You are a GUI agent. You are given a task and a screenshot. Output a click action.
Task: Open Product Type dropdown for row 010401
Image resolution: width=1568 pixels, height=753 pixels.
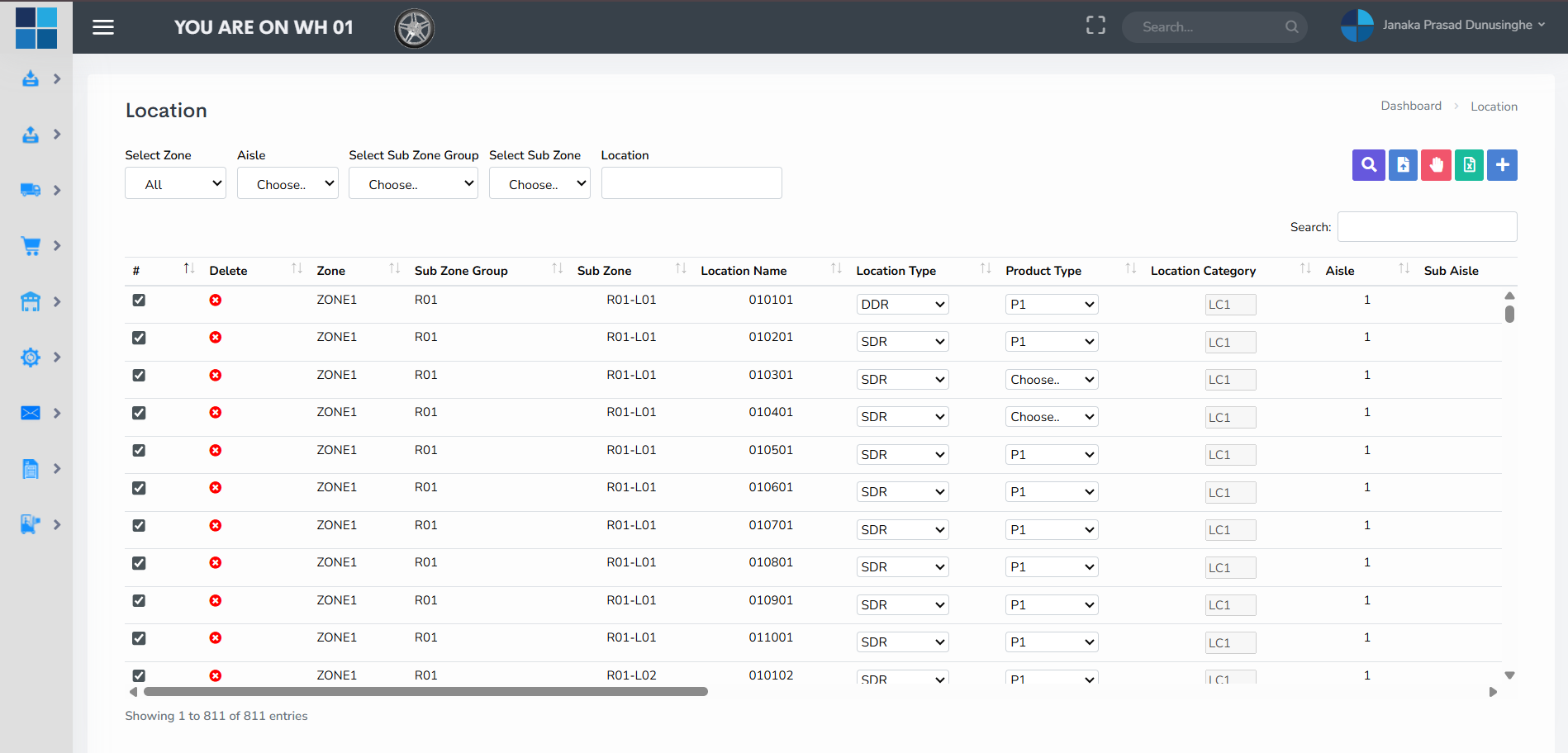[1051, 417]
